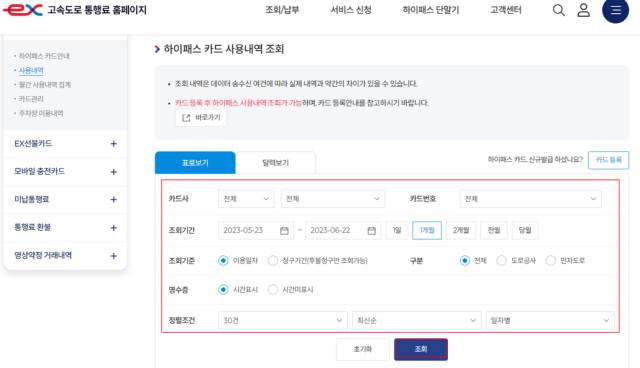Open end date calendar icon
640x368 pixels.
pos(371,231)
